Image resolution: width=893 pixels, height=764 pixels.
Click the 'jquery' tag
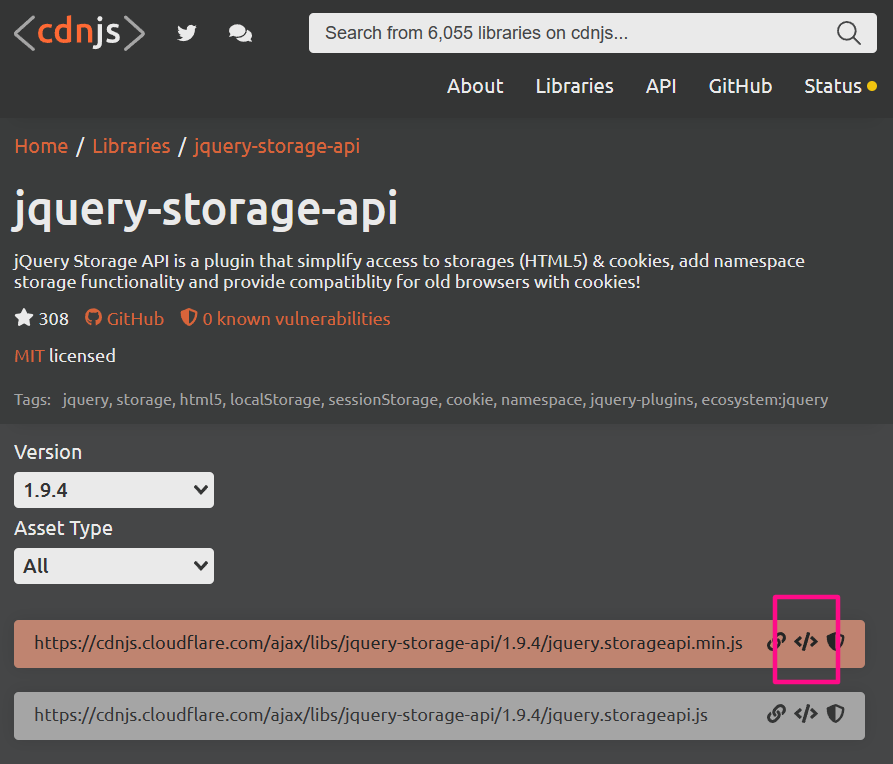point(85,400)
